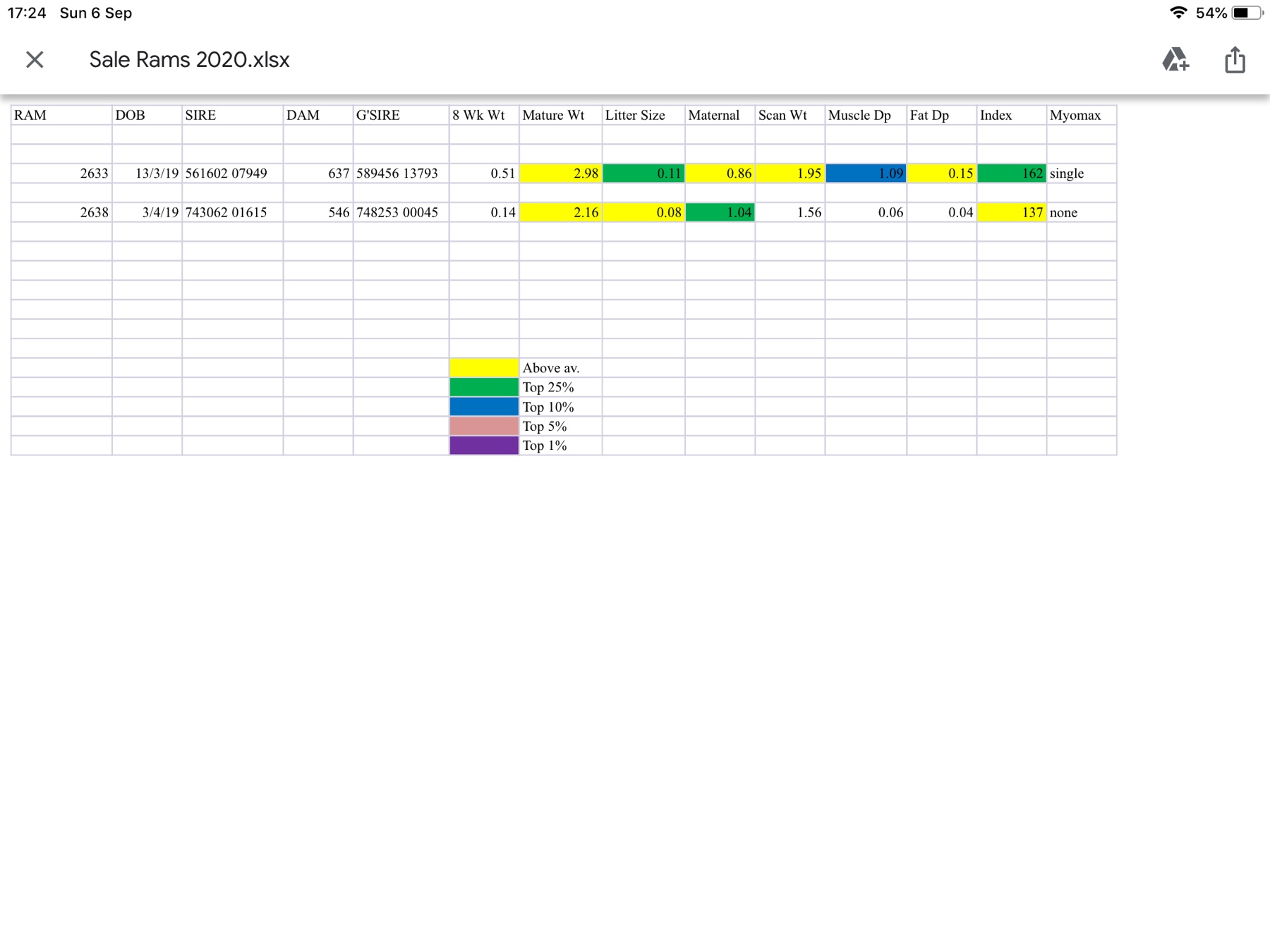Select the blue Muscle Dp cell showing 1.09
Image resolution: width=1270 pixels, height=952 pixels.
coord(866,173)
